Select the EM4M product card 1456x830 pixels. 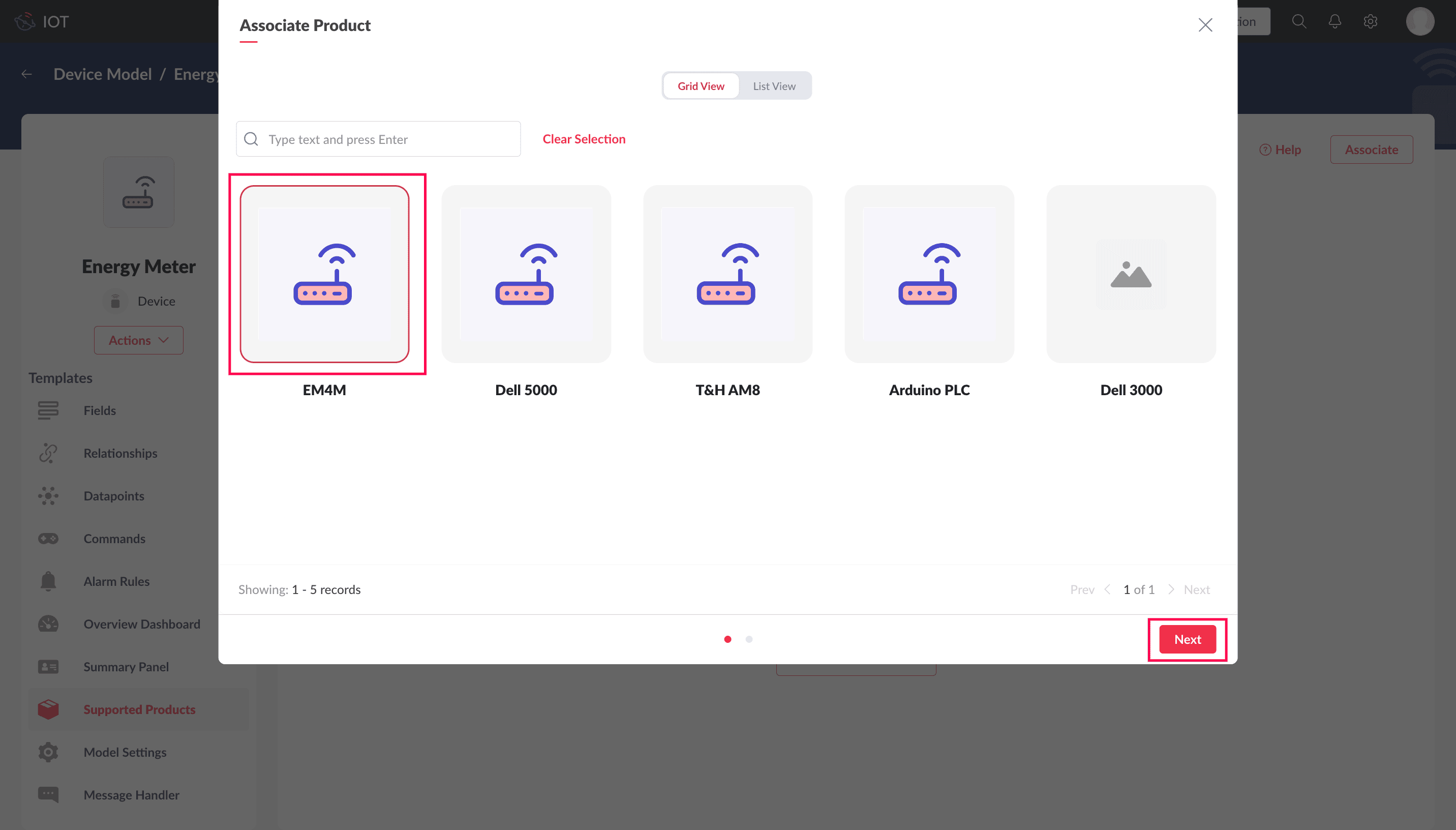(x=324, y=274)
